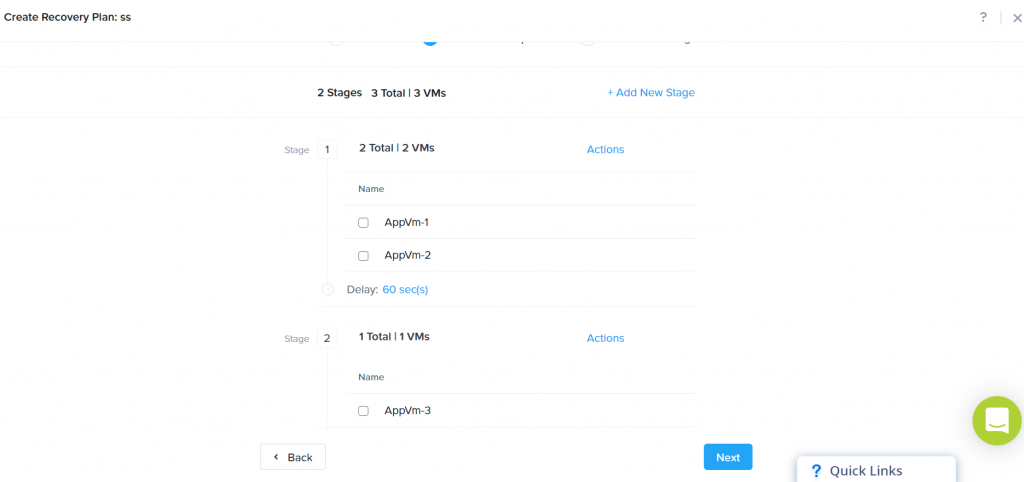Click the Next button
The height and width of the screenshot is (482, 1024).
click(728, 457)
